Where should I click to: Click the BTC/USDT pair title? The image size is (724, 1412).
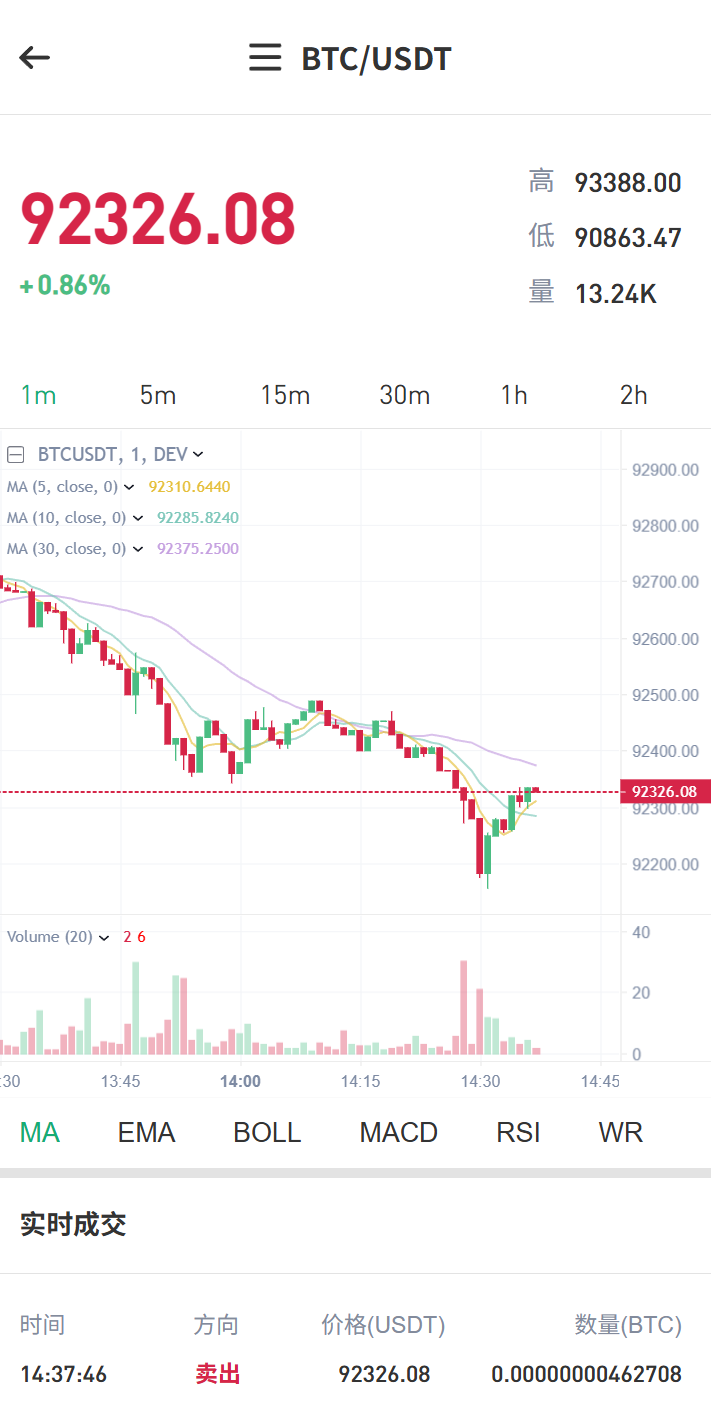pyautogui.click(x=377, y=58)
